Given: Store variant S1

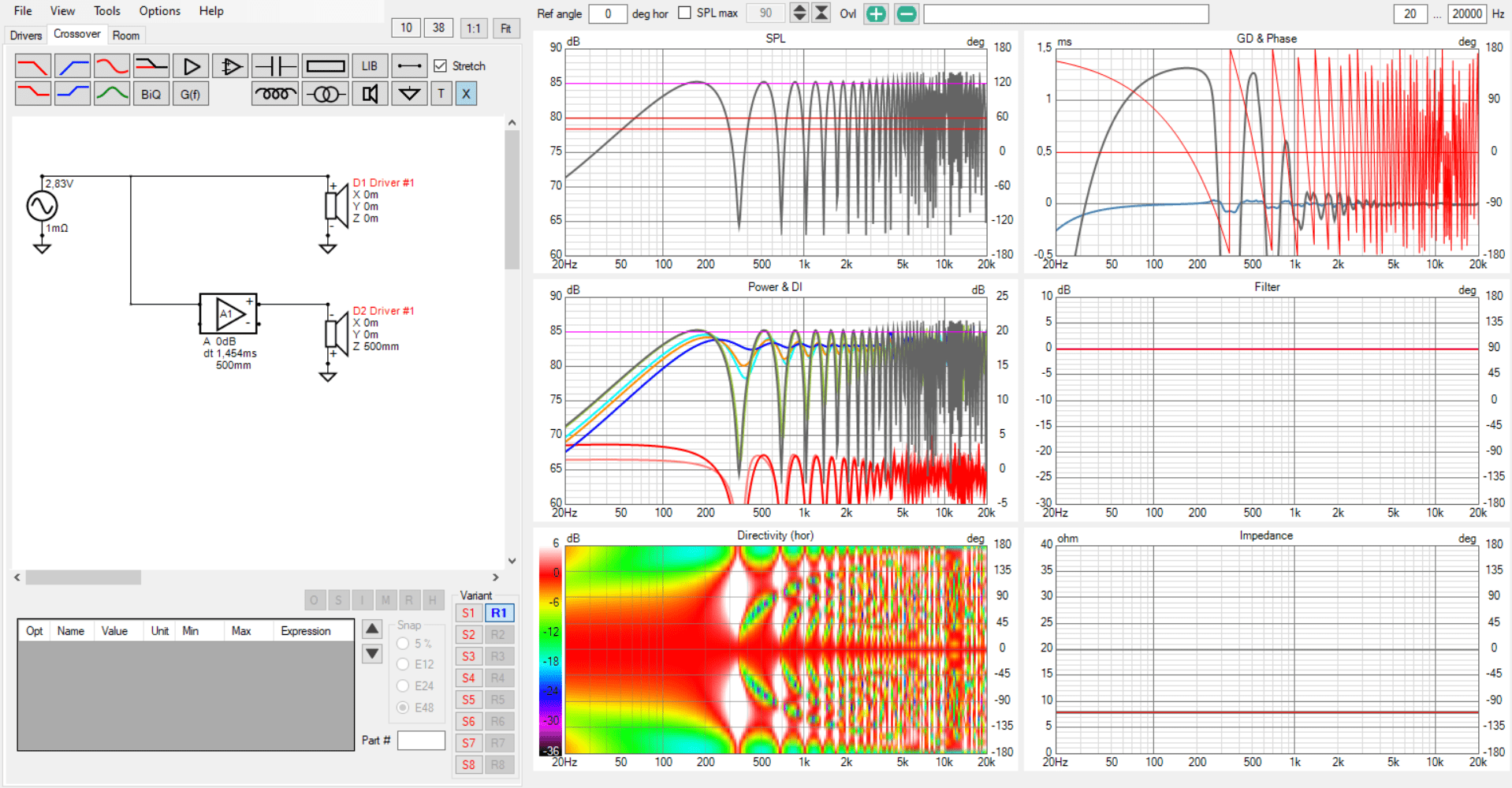Looking at the screenshot, I should pos(469,613).
